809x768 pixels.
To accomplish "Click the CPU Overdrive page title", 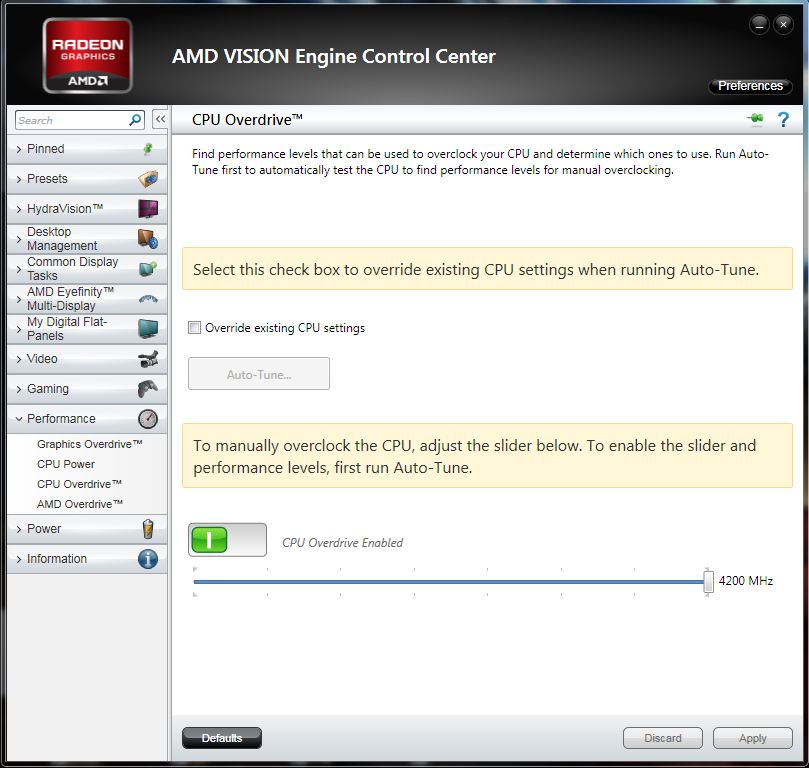I will [247, 120].
